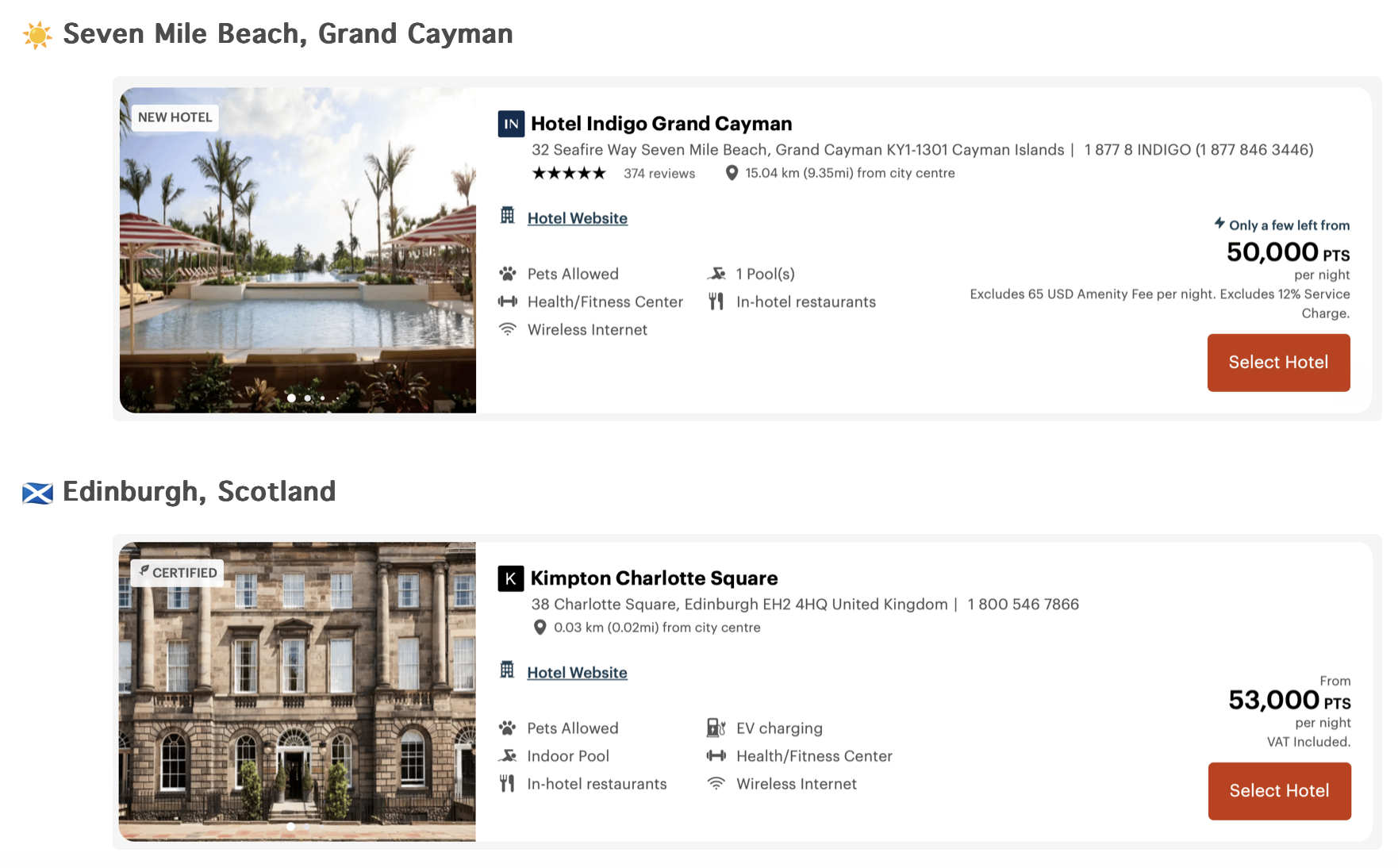
Task: Click the Kimpton K brand logo
Action: [x=511, y=578]
